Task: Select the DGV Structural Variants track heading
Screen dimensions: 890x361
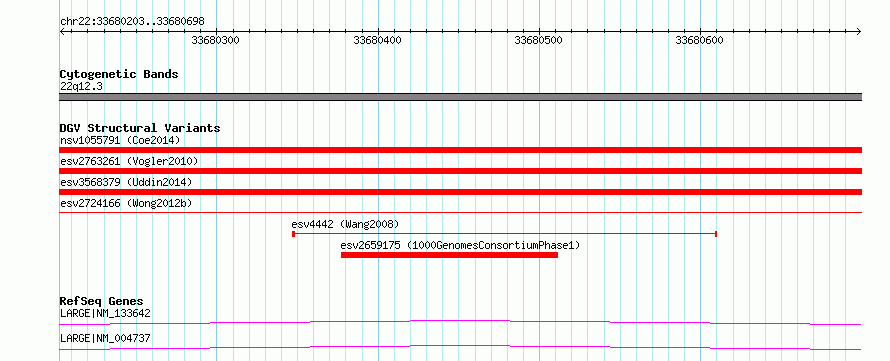Action: pyautogui.click(x=140, y=128)
